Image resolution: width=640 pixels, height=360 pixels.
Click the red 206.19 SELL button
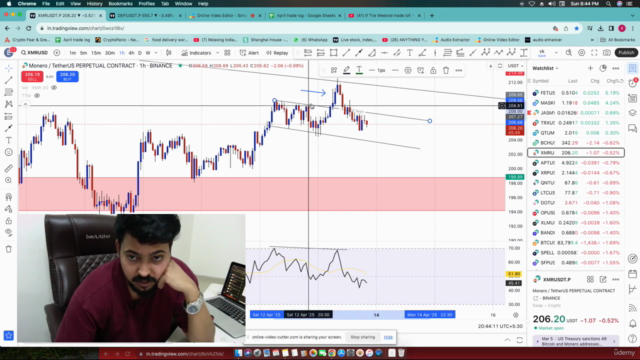(32, 76)
